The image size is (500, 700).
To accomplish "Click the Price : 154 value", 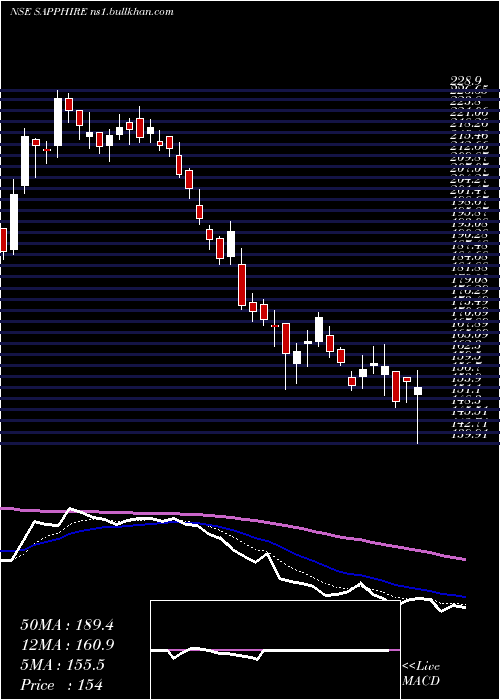I will 62,685.
